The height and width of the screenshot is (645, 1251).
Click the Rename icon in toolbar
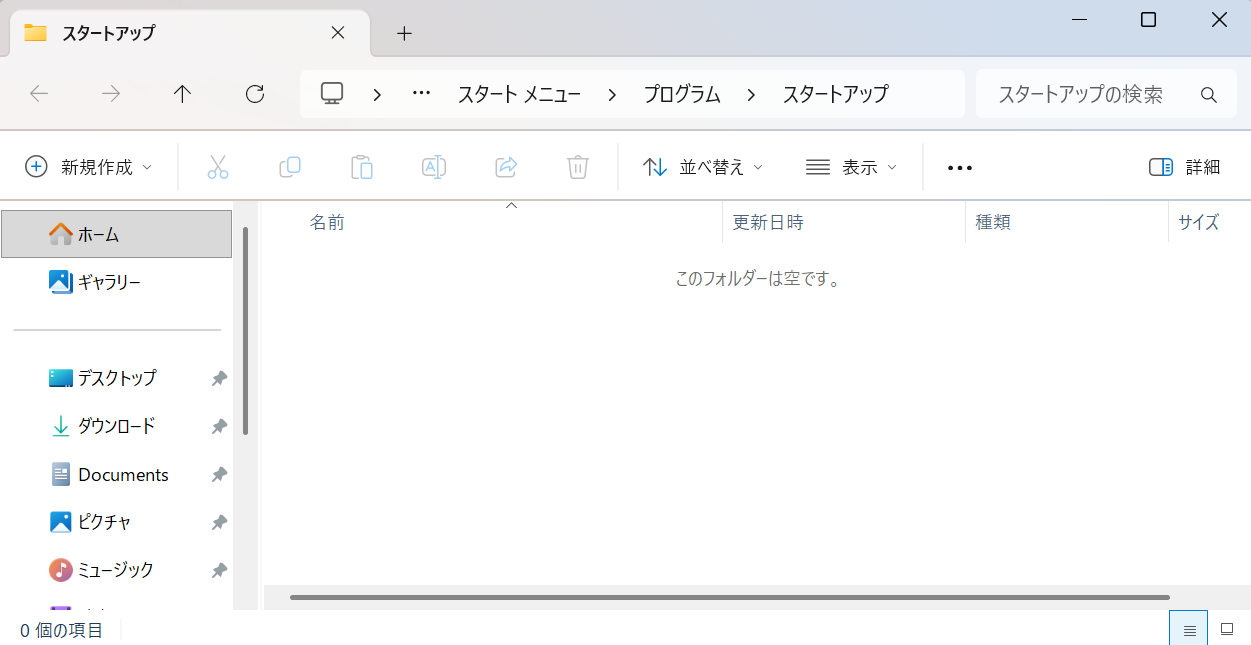coord(434,167)
